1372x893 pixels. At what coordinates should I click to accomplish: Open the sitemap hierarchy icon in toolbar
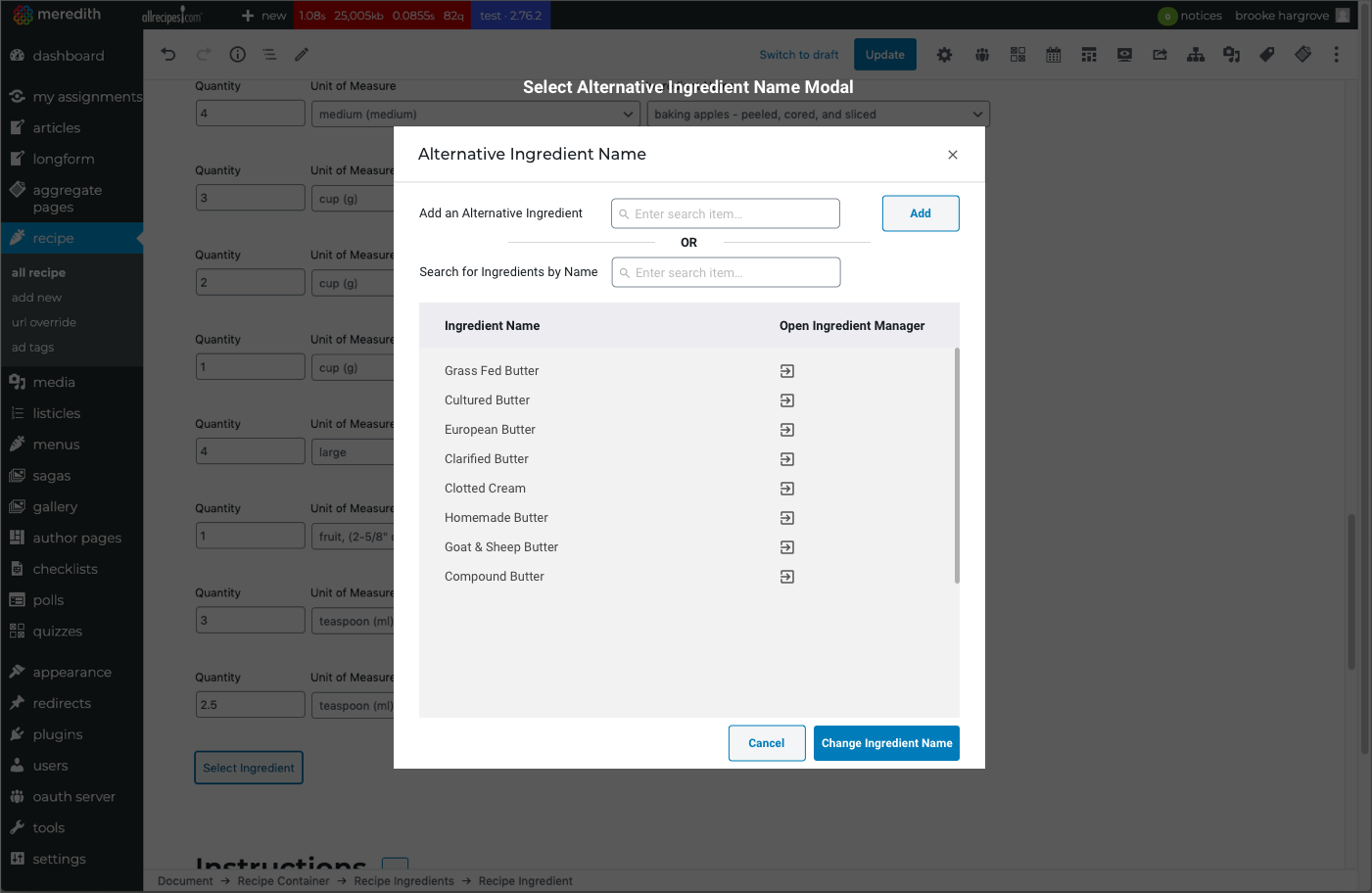coord(1196,55)
